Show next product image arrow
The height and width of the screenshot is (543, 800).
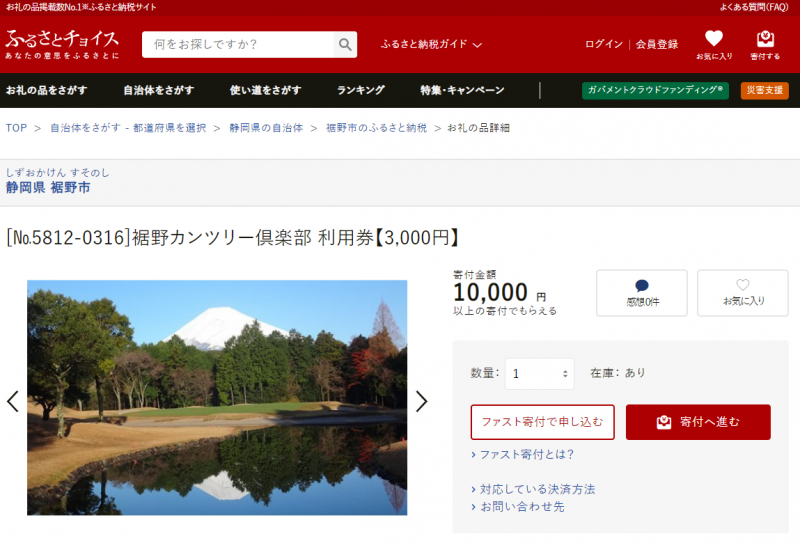tap(421, 401)
